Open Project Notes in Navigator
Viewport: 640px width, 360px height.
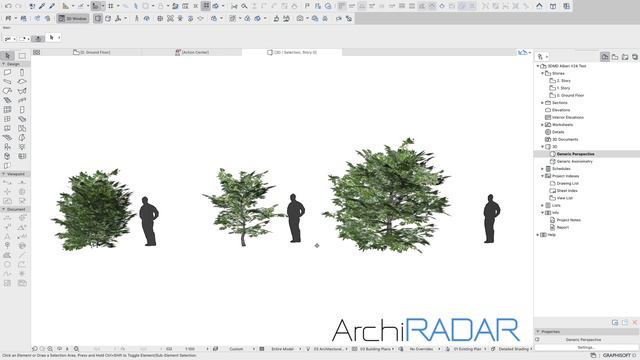(568, 220)
